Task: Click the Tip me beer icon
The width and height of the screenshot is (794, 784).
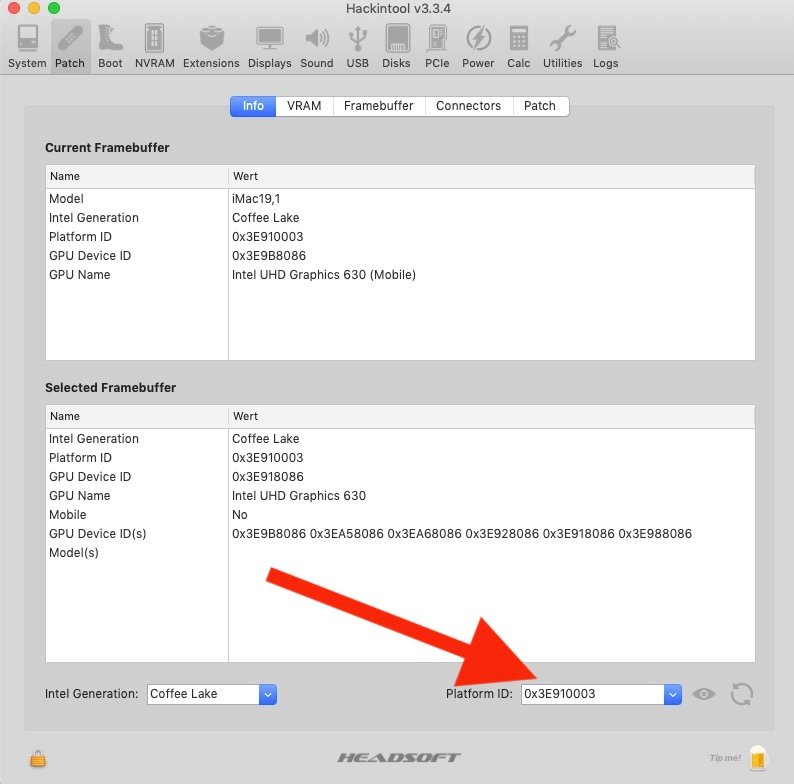Action: (x=758, y=758)
